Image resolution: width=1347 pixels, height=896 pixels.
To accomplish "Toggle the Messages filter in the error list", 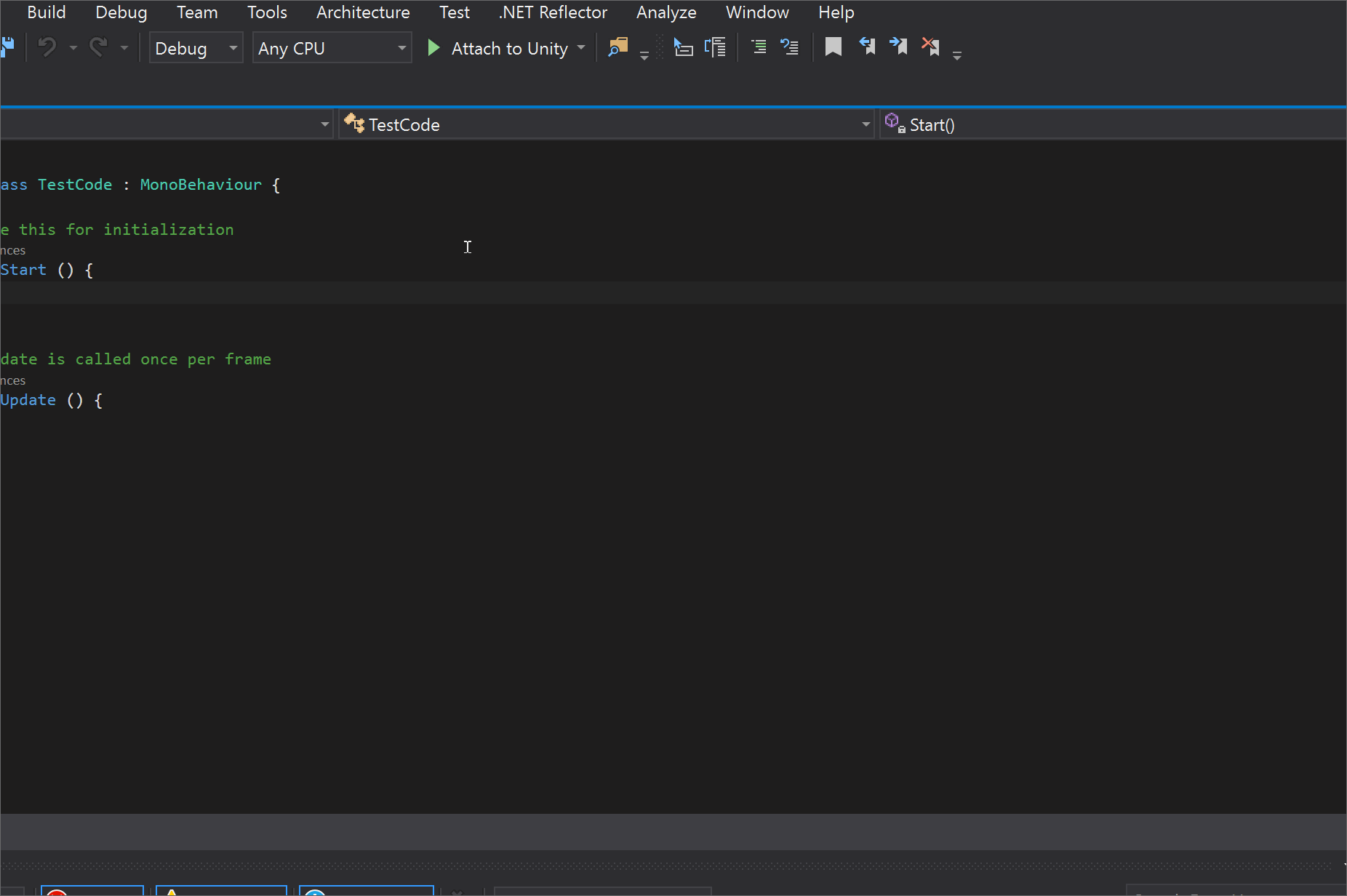I will pyautogui.click(x=367, y=892).
